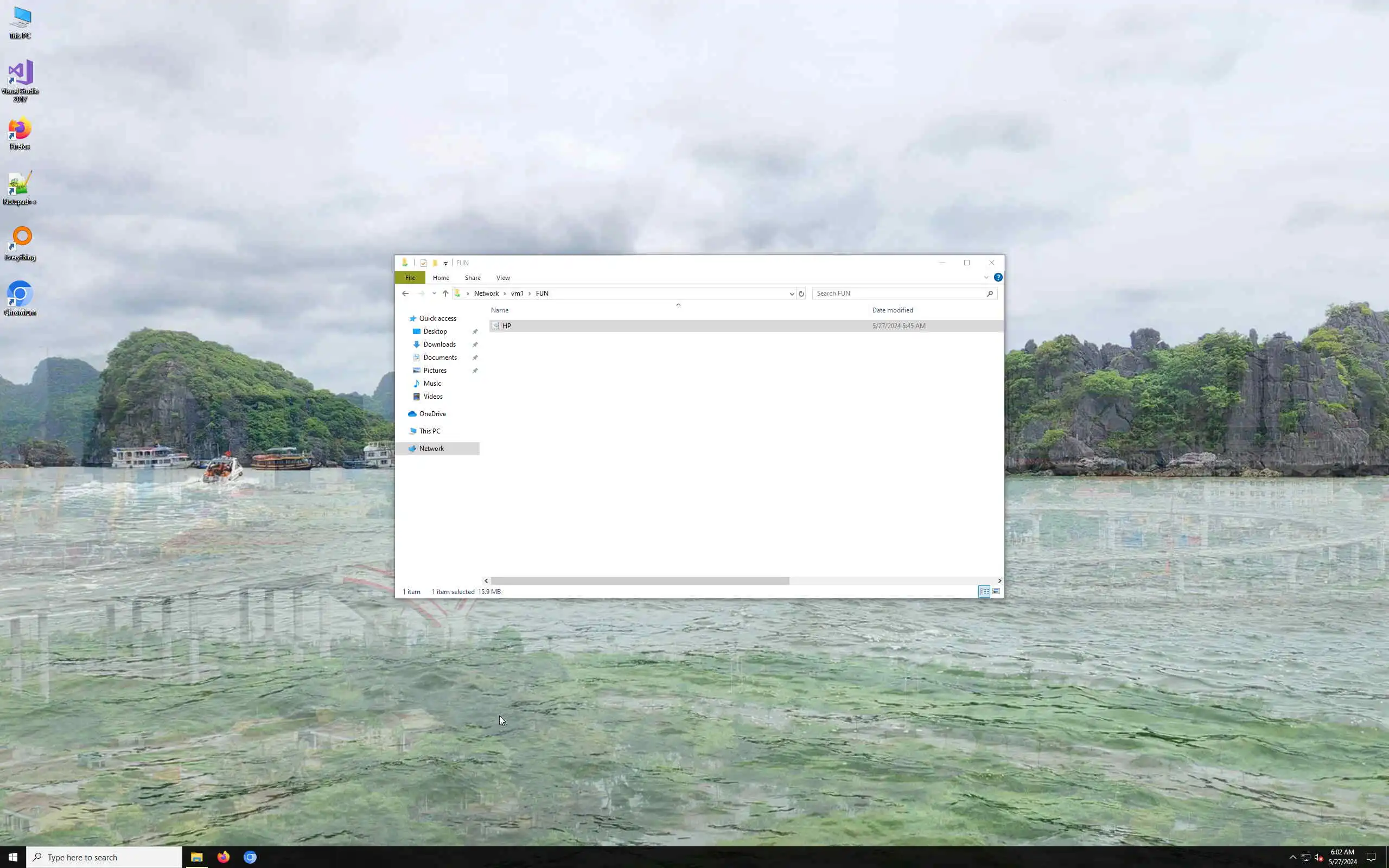
Task: Click New Folder quick access icon
Action: click(x=435, y=263)
